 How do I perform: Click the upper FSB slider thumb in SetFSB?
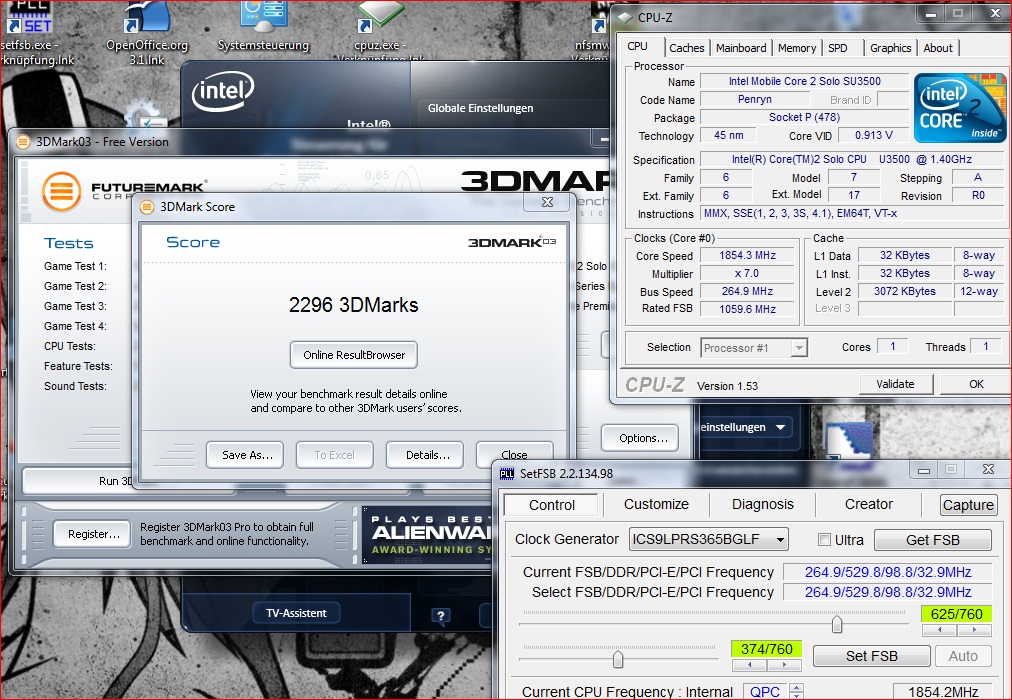pos(836,625)
